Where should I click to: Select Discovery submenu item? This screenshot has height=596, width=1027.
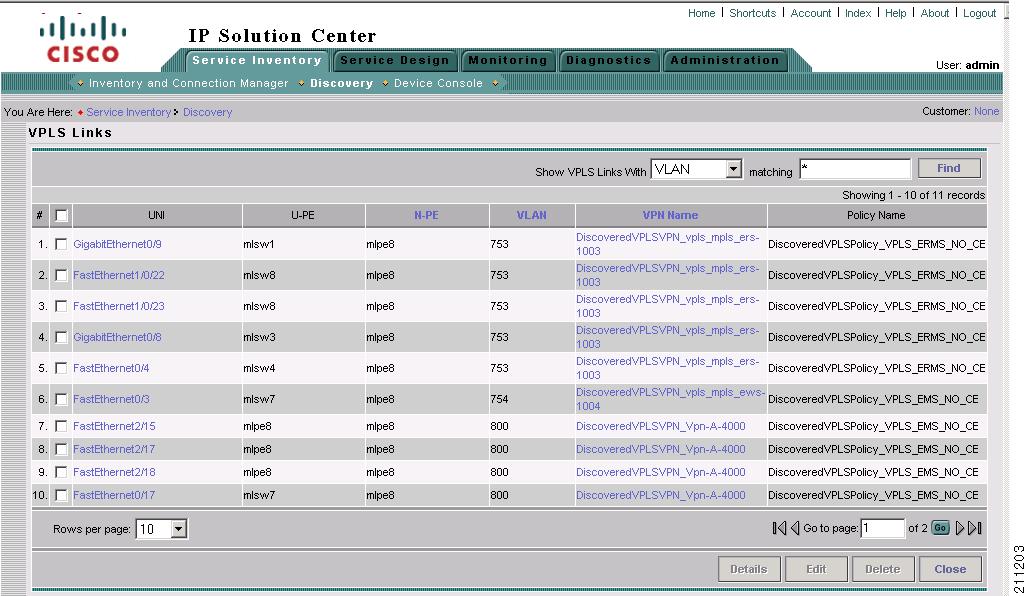click(x=341, y=83)
